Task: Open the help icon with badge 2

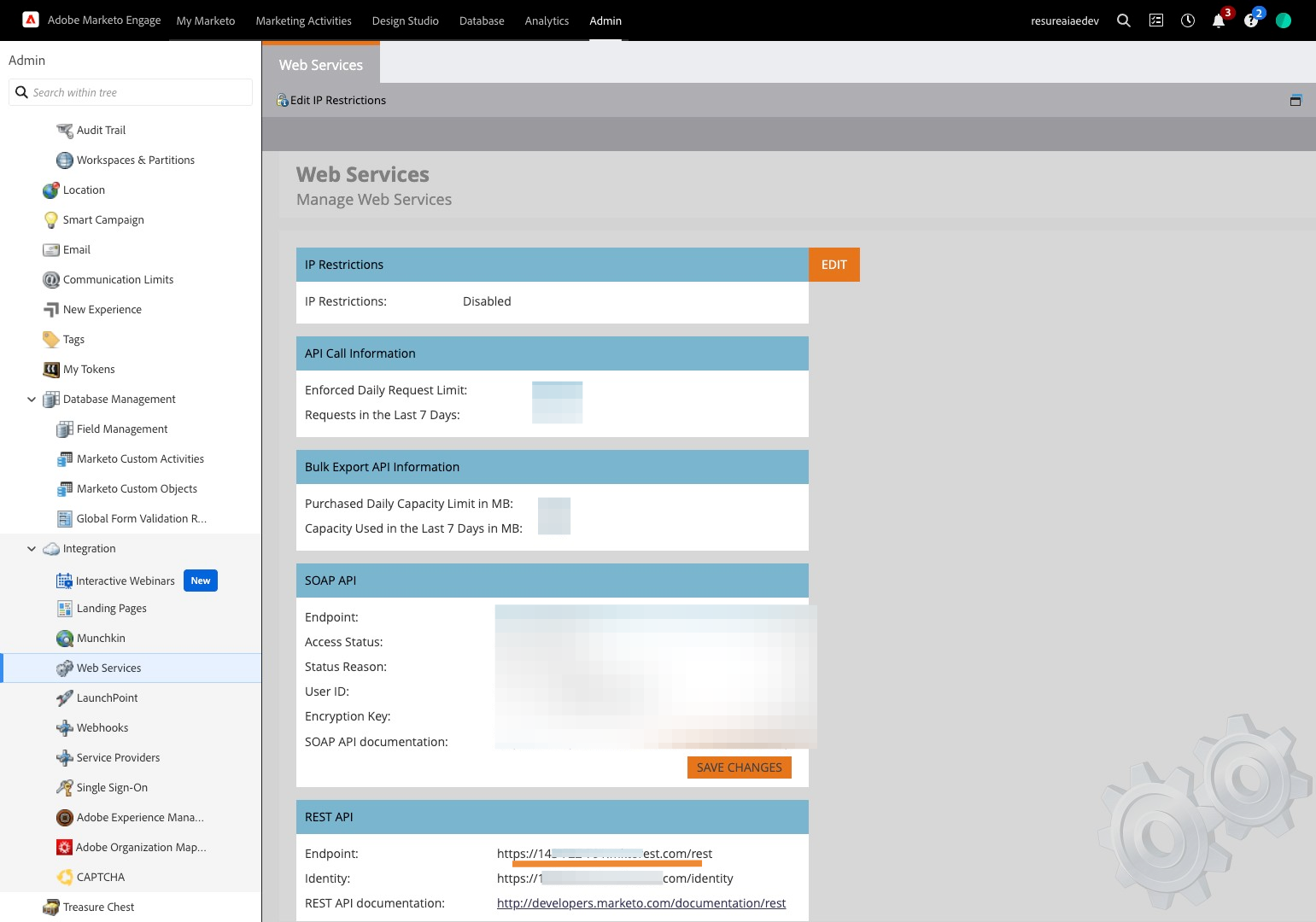Action: pyautogui.click(x=1251, y=20)
